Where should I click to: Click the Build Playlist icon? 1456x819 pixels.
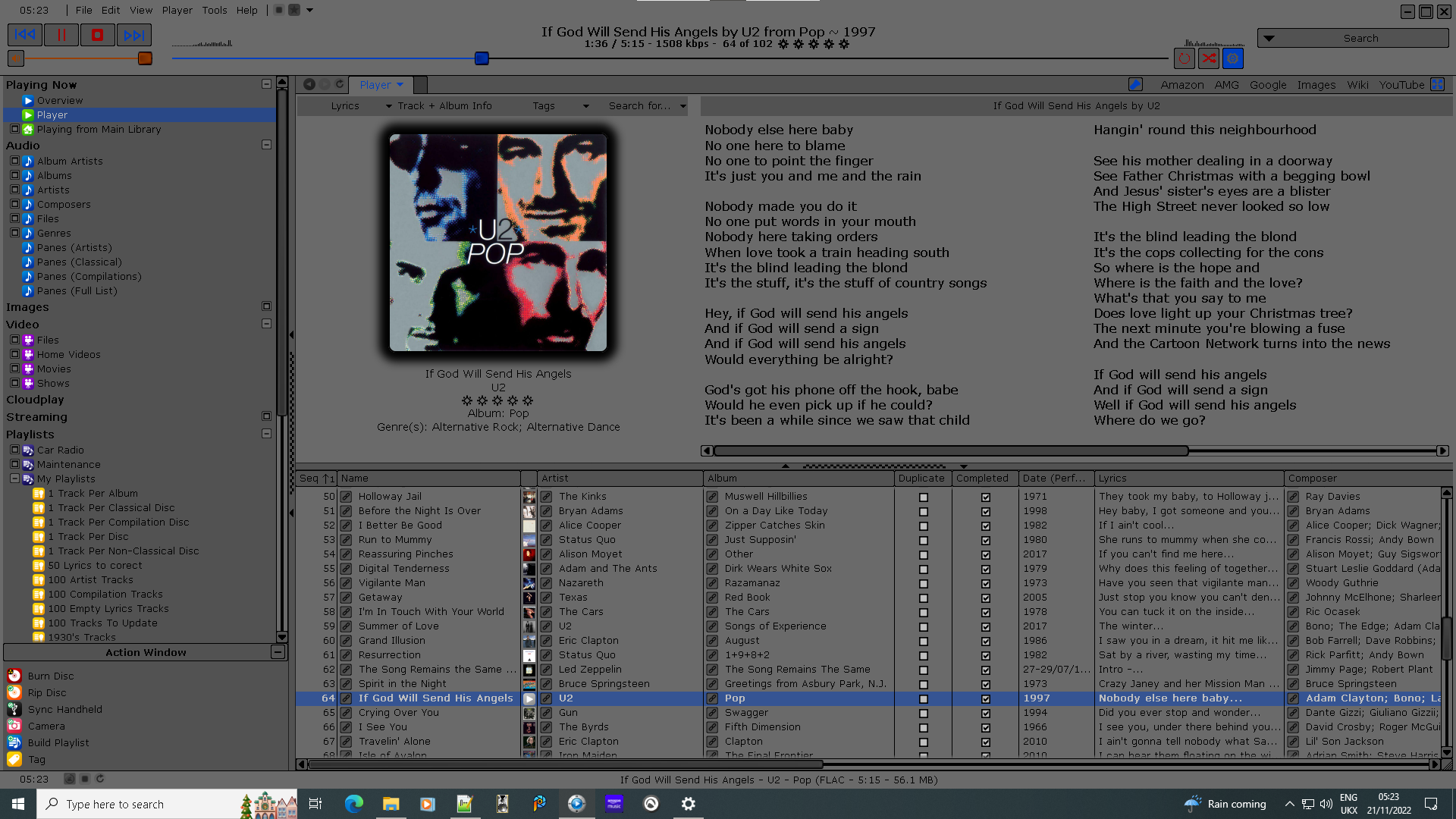pyautogui.click(x=14, y=742)
